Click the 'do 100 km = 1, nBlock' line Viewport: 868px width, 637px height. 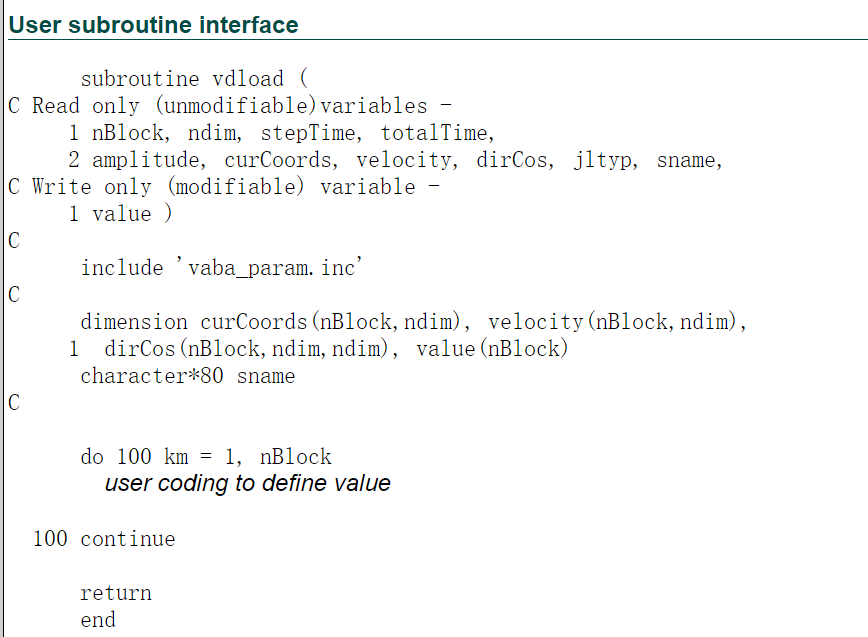point(206,457)
